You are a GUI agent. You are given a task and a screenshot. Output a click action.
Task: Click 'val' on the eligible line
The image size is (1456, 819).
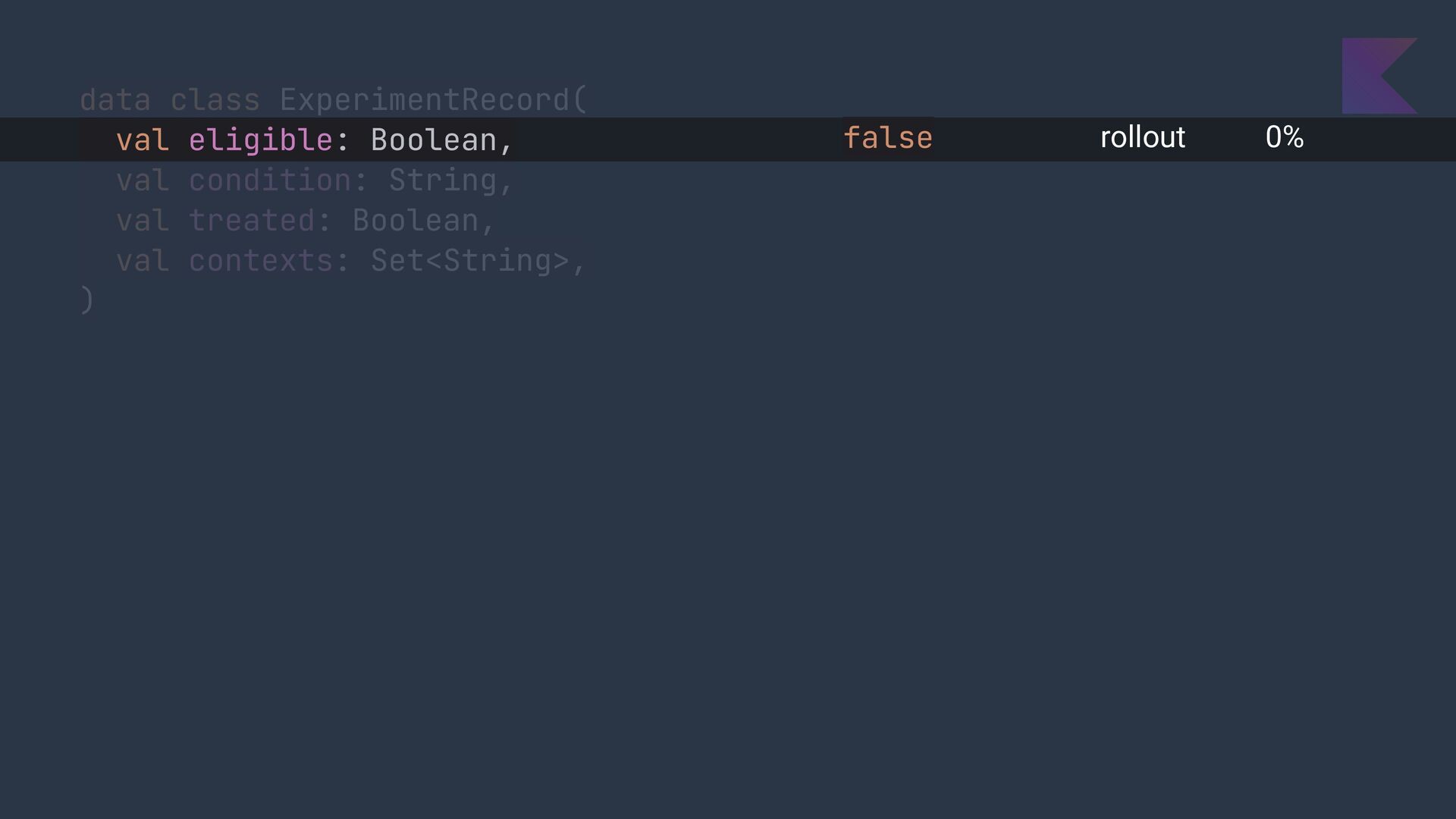[143, 140]
